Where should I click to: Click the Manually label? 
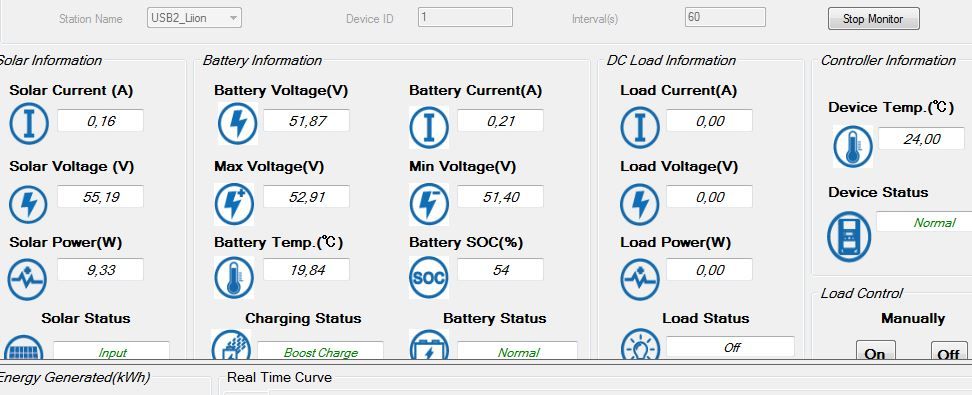912,319
